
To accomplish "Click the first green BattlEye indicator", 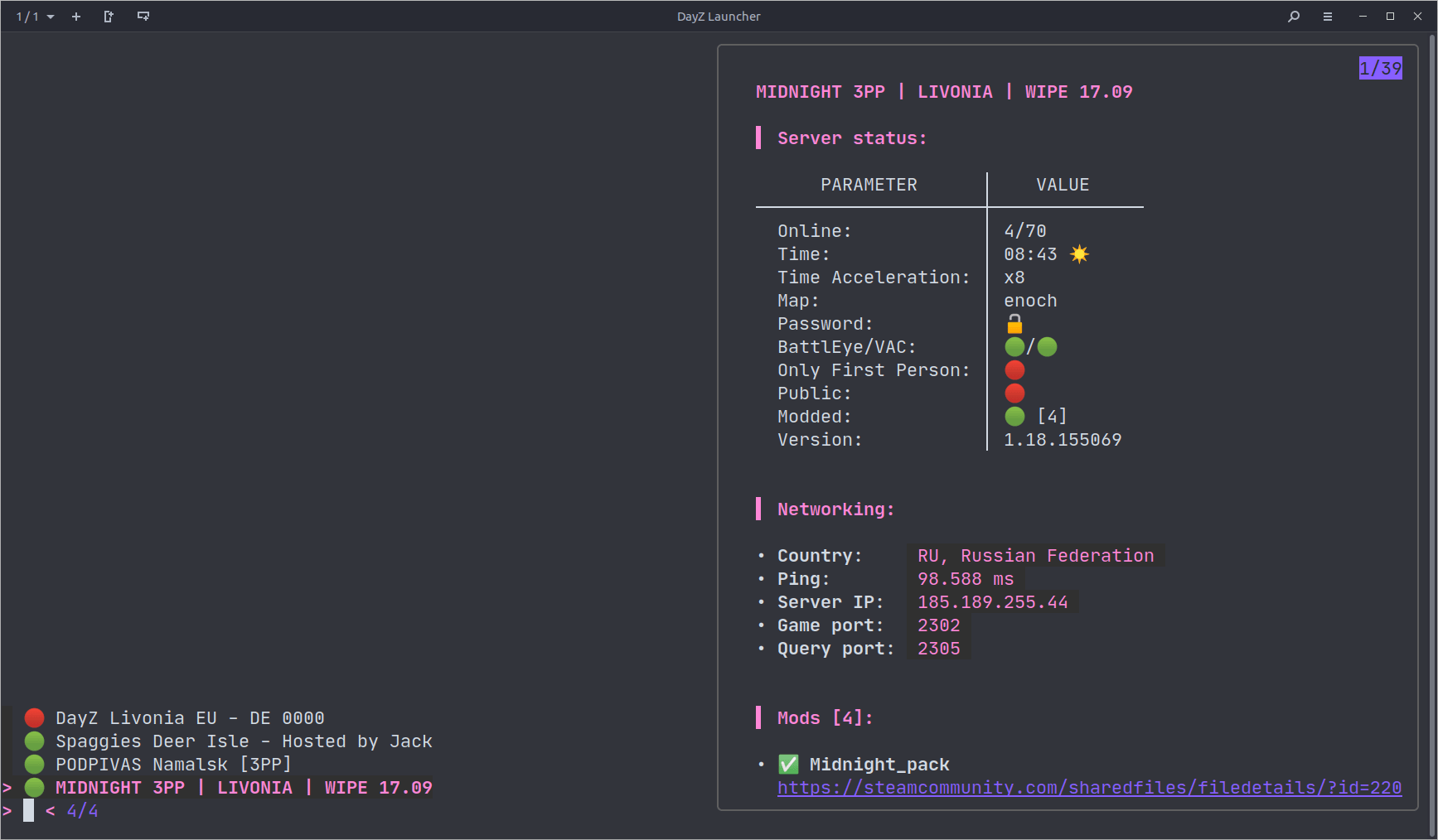I will pos(1014,347).
